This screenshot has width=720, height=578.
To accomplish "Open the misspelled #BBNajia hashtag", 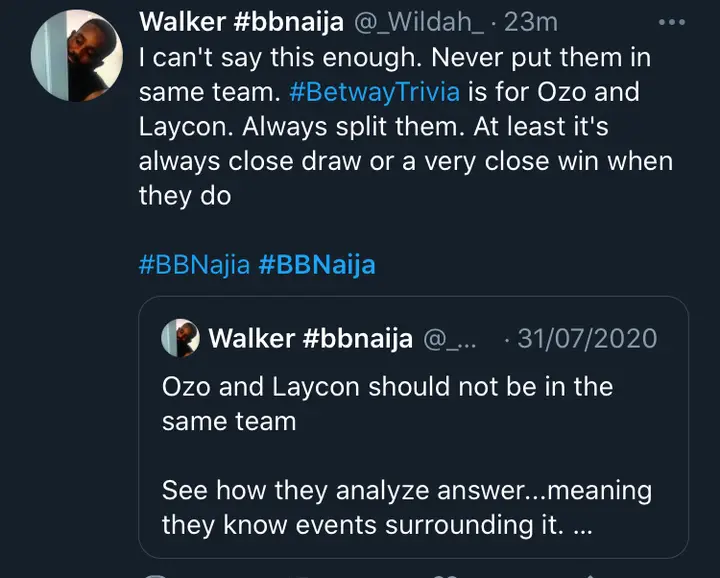I will coord(194,265).
